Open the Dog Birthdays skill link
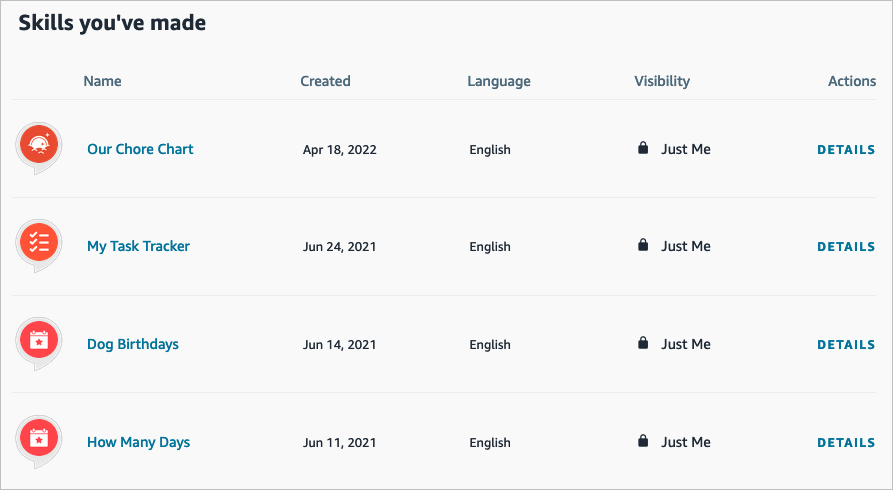 coord(133,344)
